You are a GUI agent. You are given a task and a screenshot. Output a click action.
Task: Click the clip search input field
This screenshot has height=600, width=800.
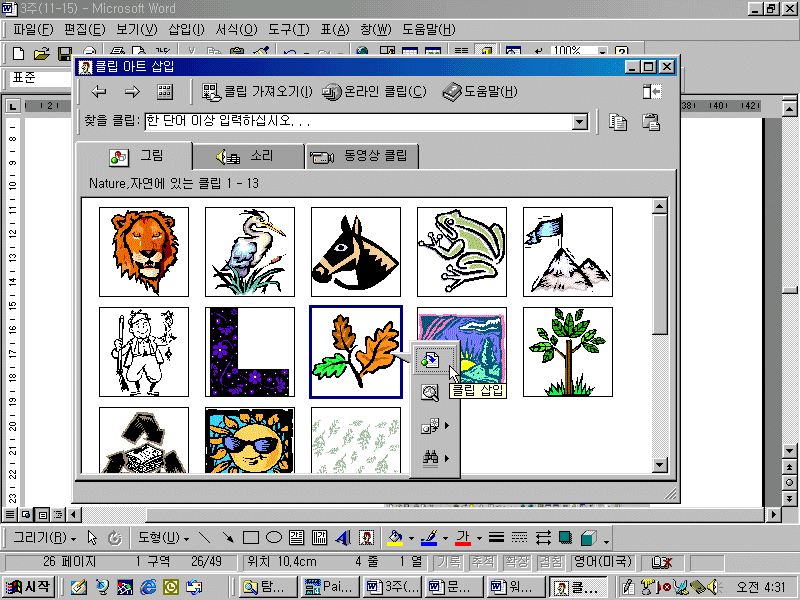pos(359,121)
